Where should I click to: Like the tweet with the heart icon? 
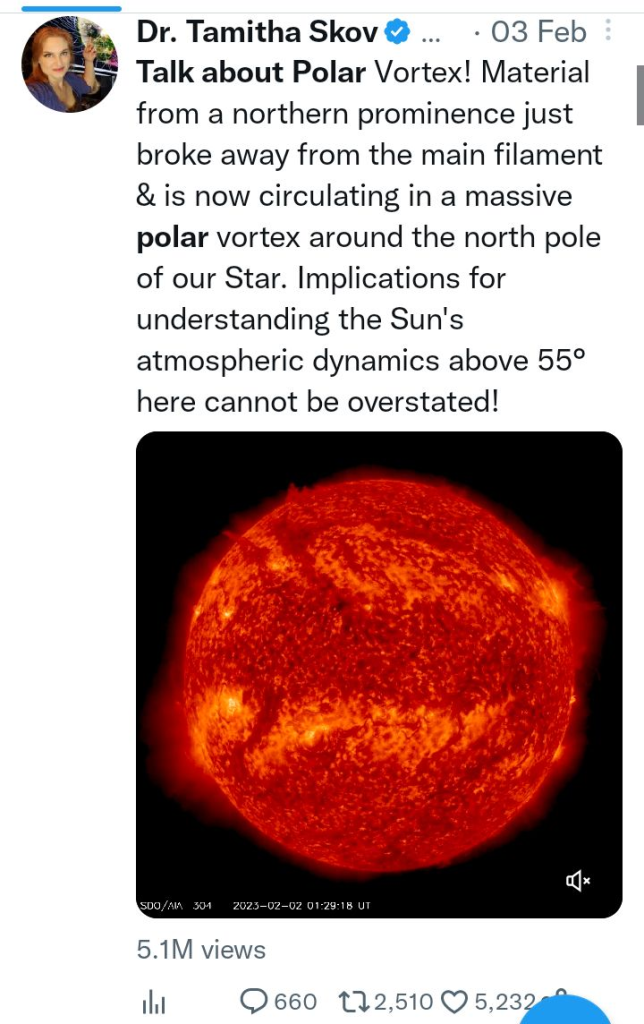point(455,1001)
